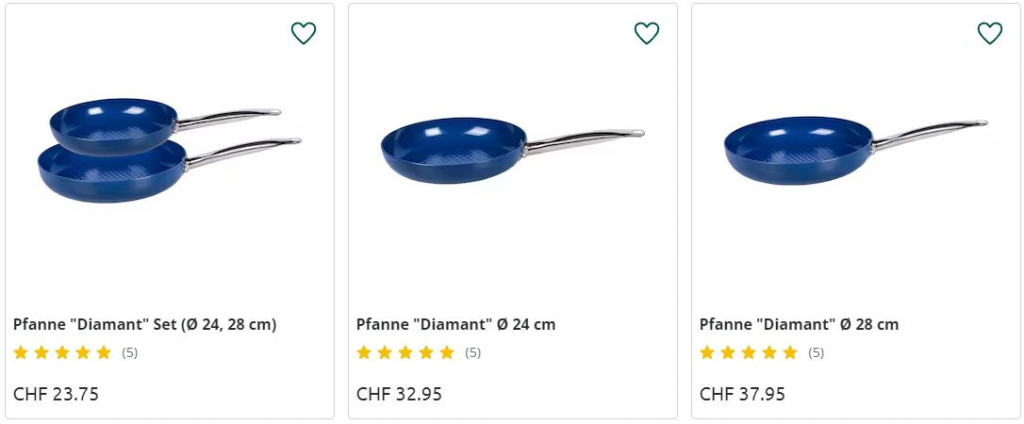This screenshot has height=424, width=1024.
Task: Favorite the Diamant Ø 24 cm pan
Action: click(646, 33)
